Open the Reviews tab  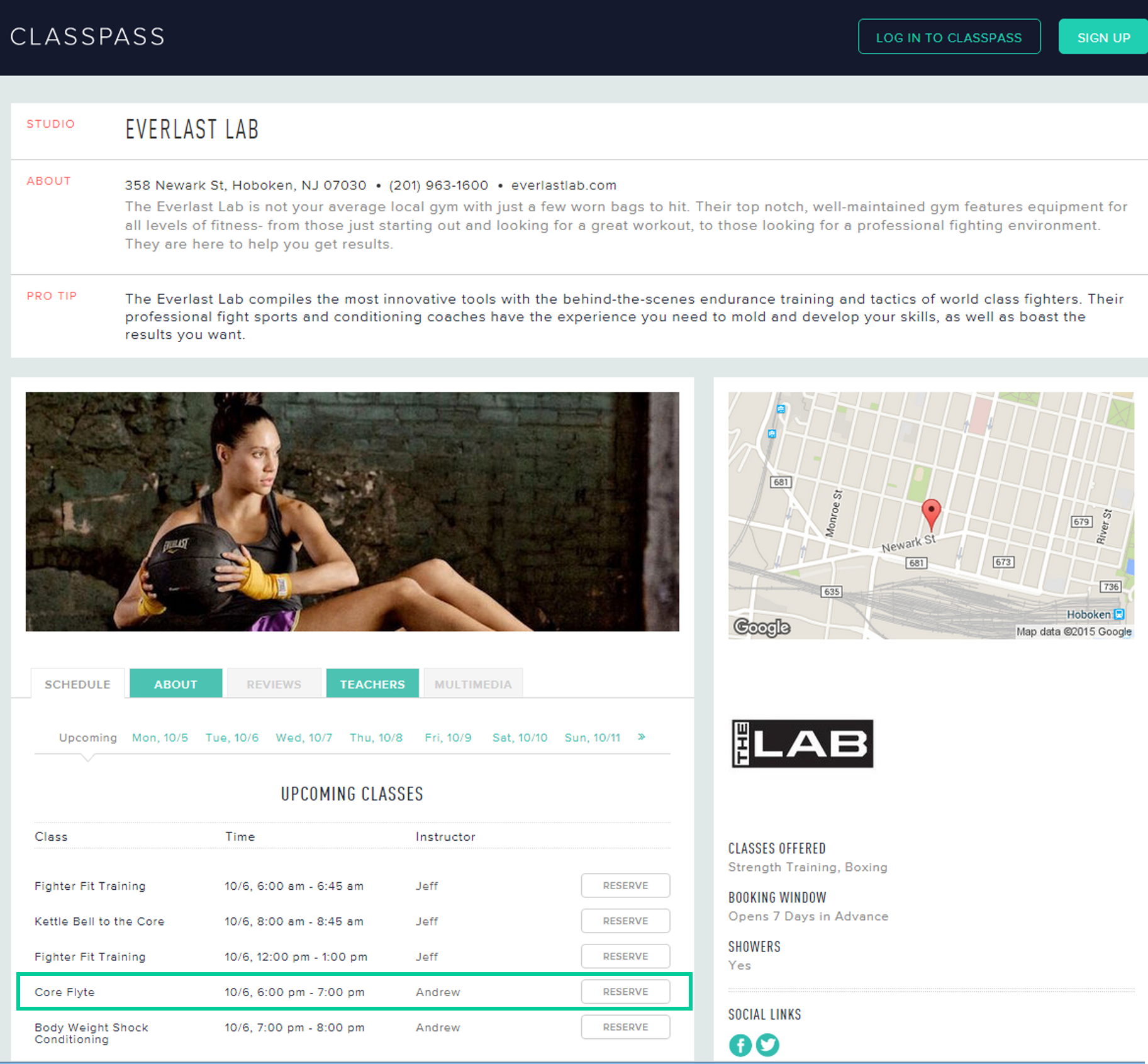274,684
